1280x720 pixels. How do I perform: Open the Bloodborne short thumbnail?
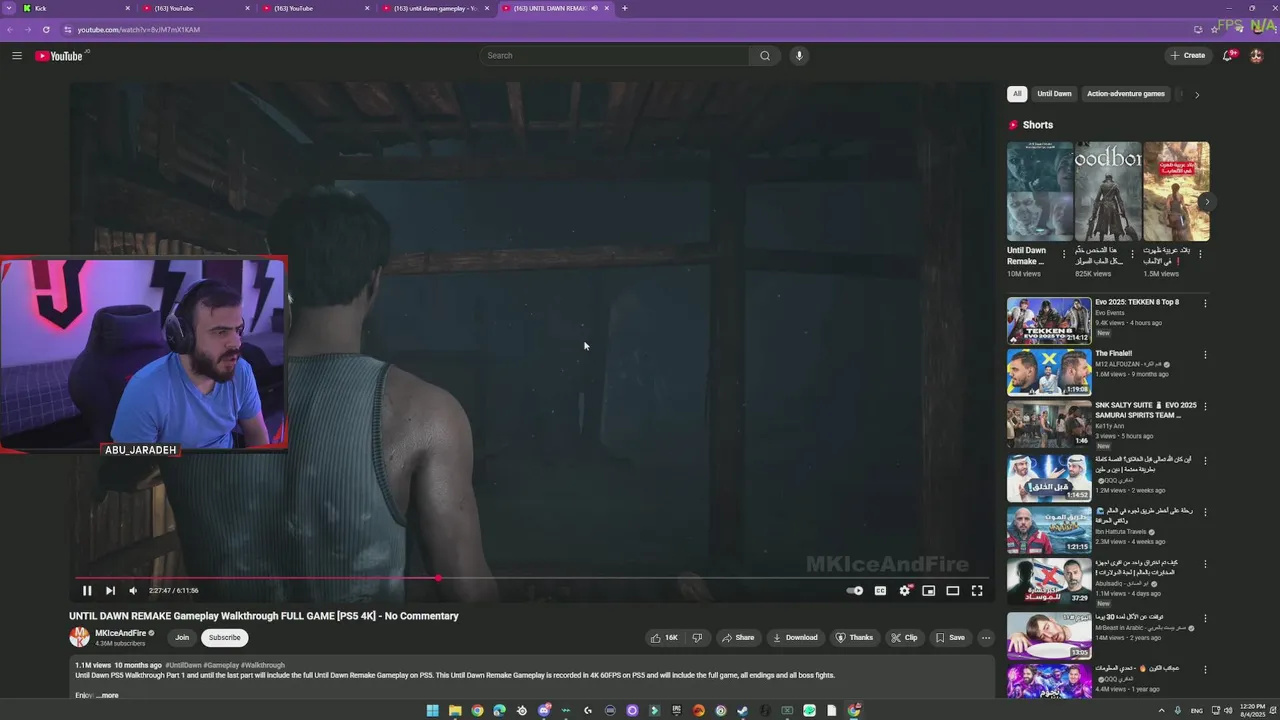click(x=1108, y=191)
